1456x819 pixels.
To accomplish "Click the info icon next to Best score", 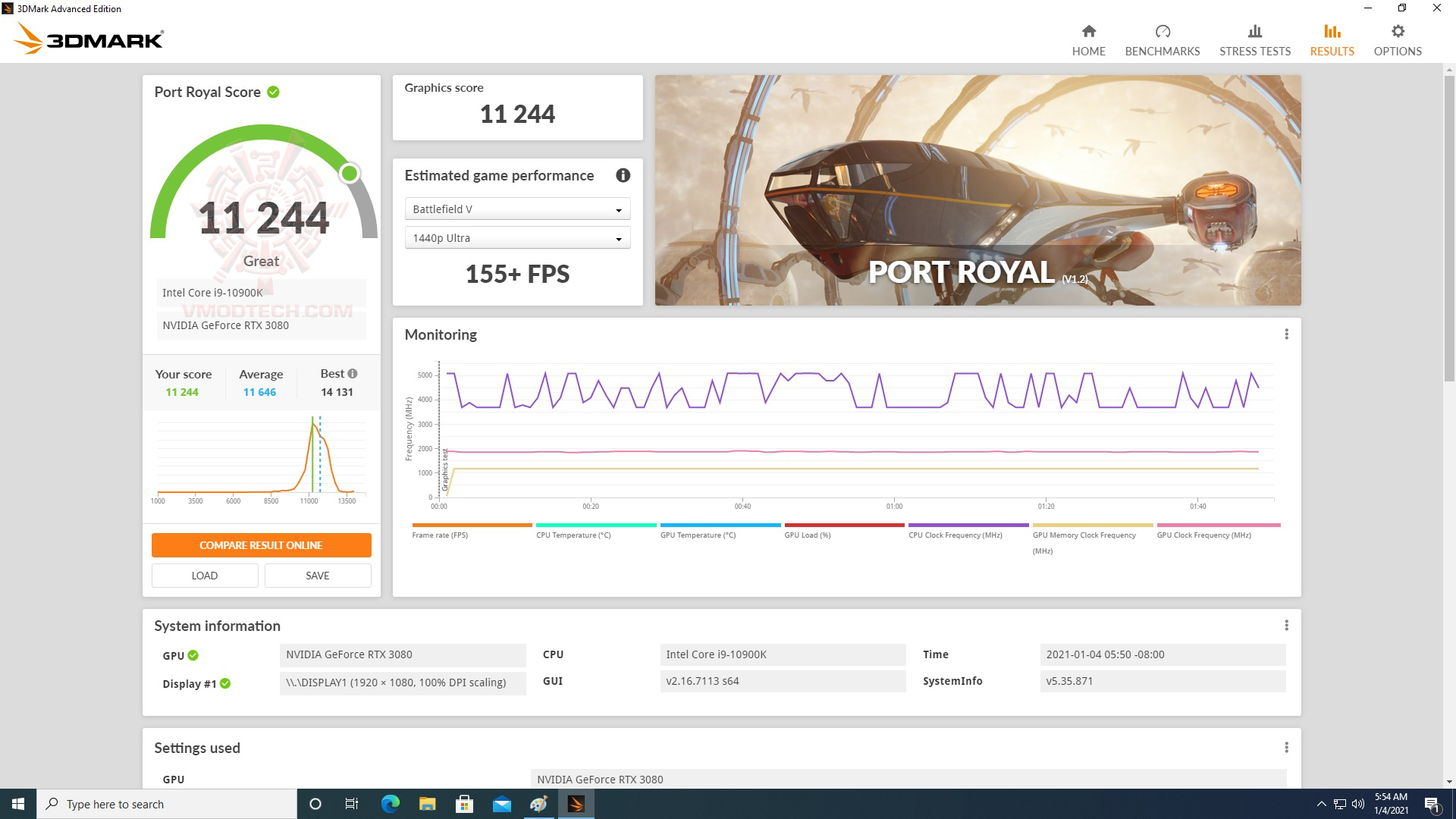I will pyautogui.click(x=353, y=373).
